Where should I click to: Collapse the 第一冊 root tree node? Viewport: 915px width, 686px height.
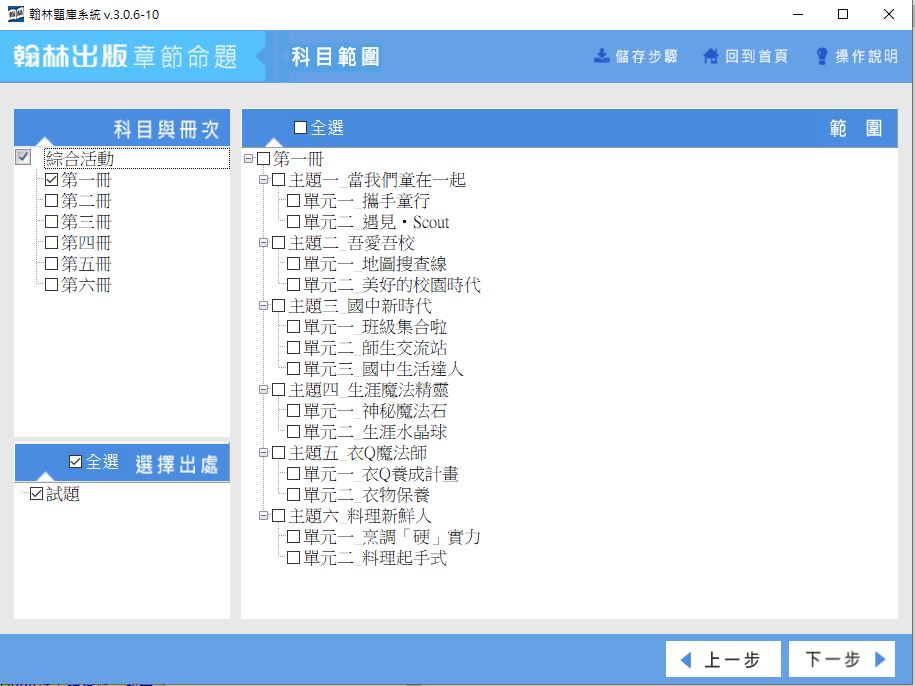point(249,159)
